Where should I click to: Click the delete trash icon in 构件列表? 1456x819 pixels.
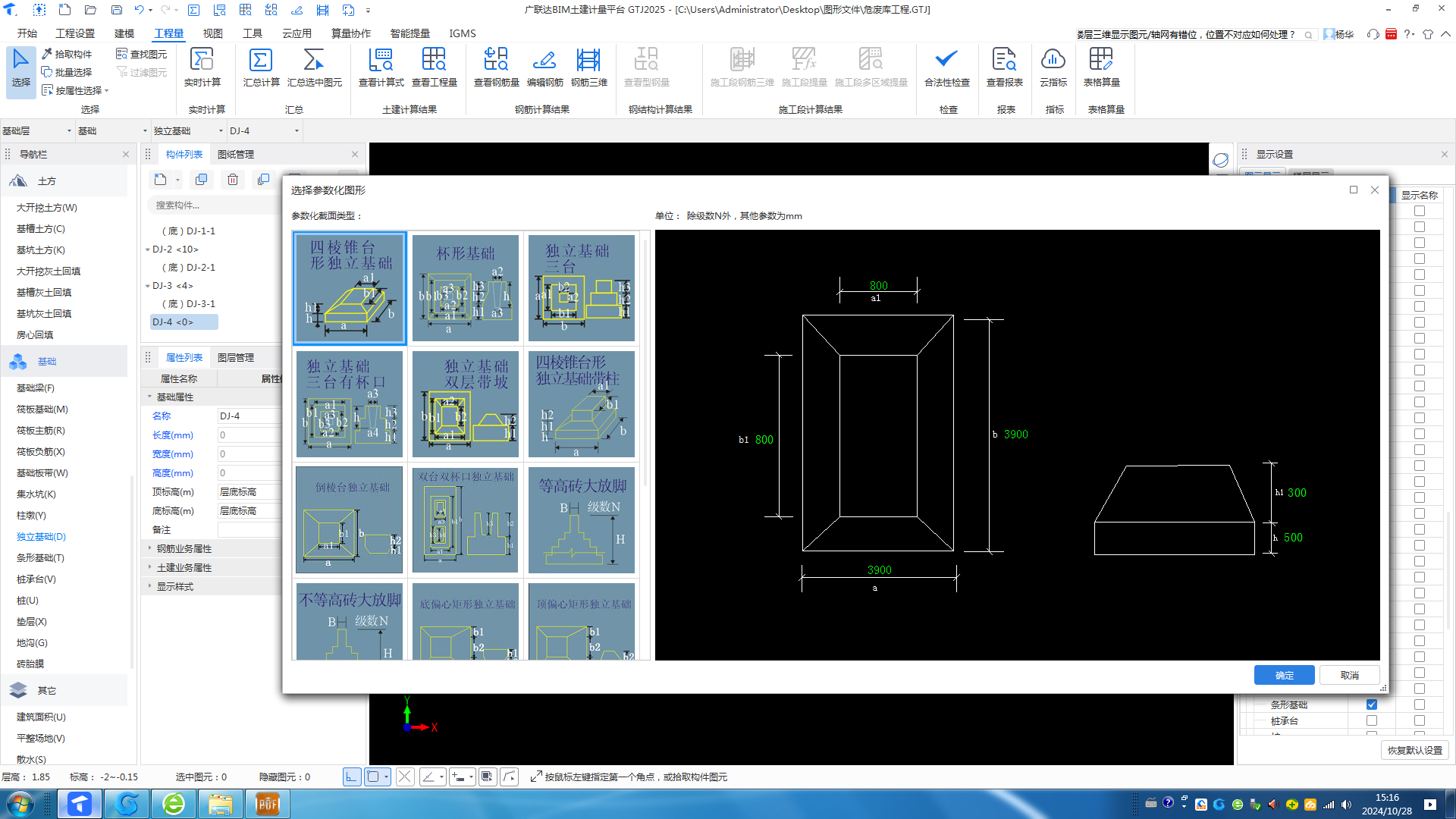pyautogui.click(x=233, y=180)
